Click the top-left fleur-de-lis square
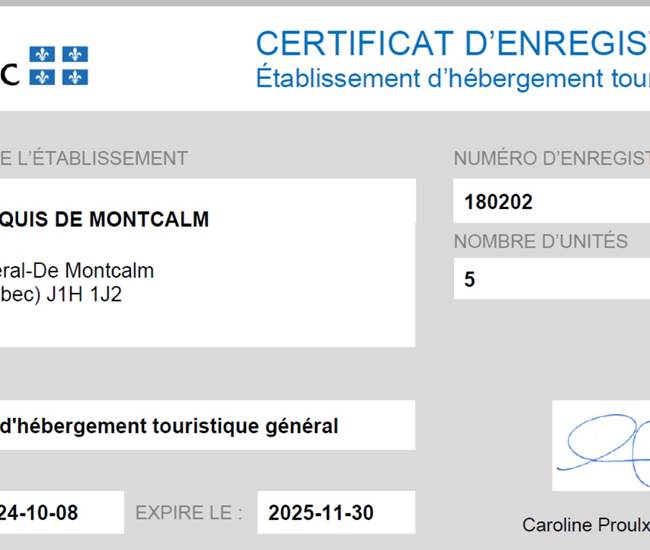The width and height of the screenshot is (650, 550). [42, 54]
